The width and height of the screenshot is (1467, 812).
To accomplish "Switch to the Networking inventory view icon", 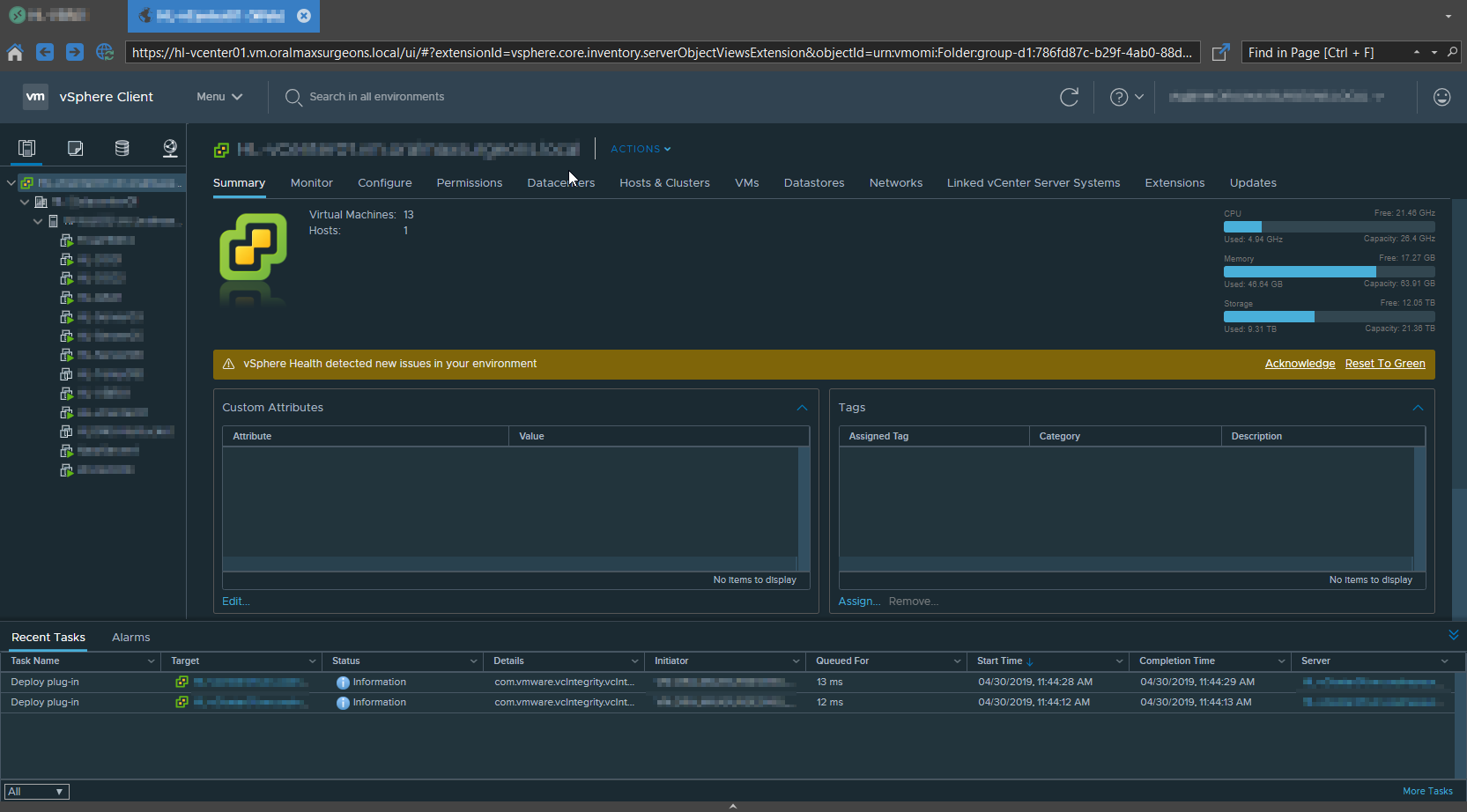I will 170,148.
